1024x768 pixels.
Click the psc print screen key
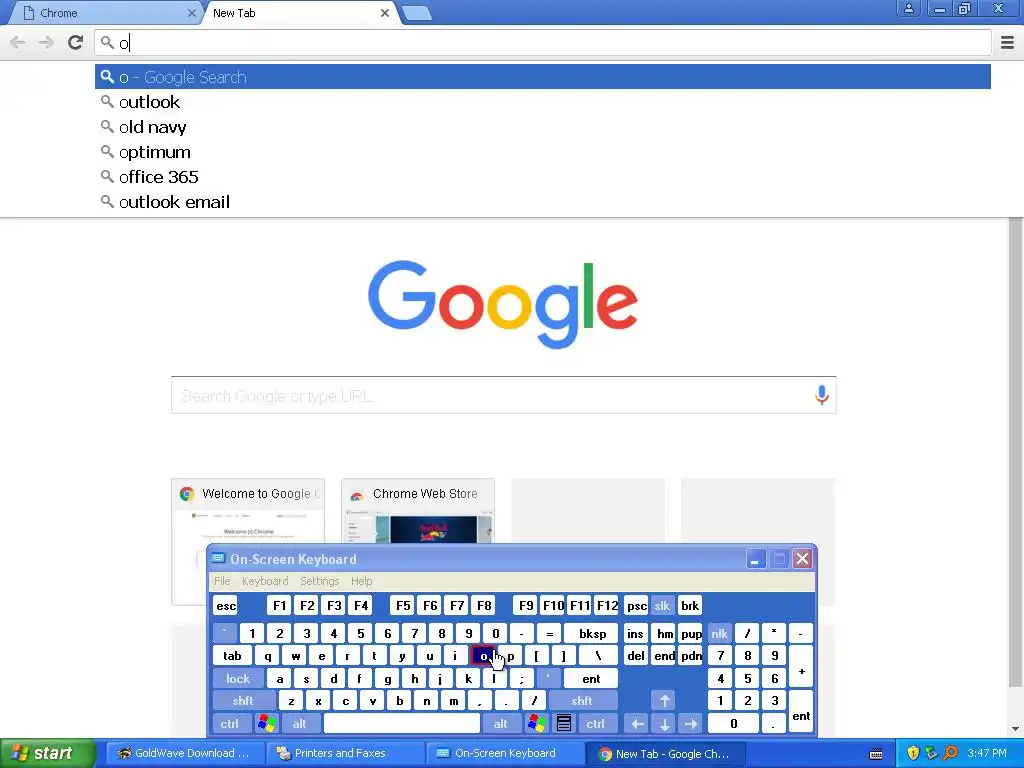click(x=637, y=605)
